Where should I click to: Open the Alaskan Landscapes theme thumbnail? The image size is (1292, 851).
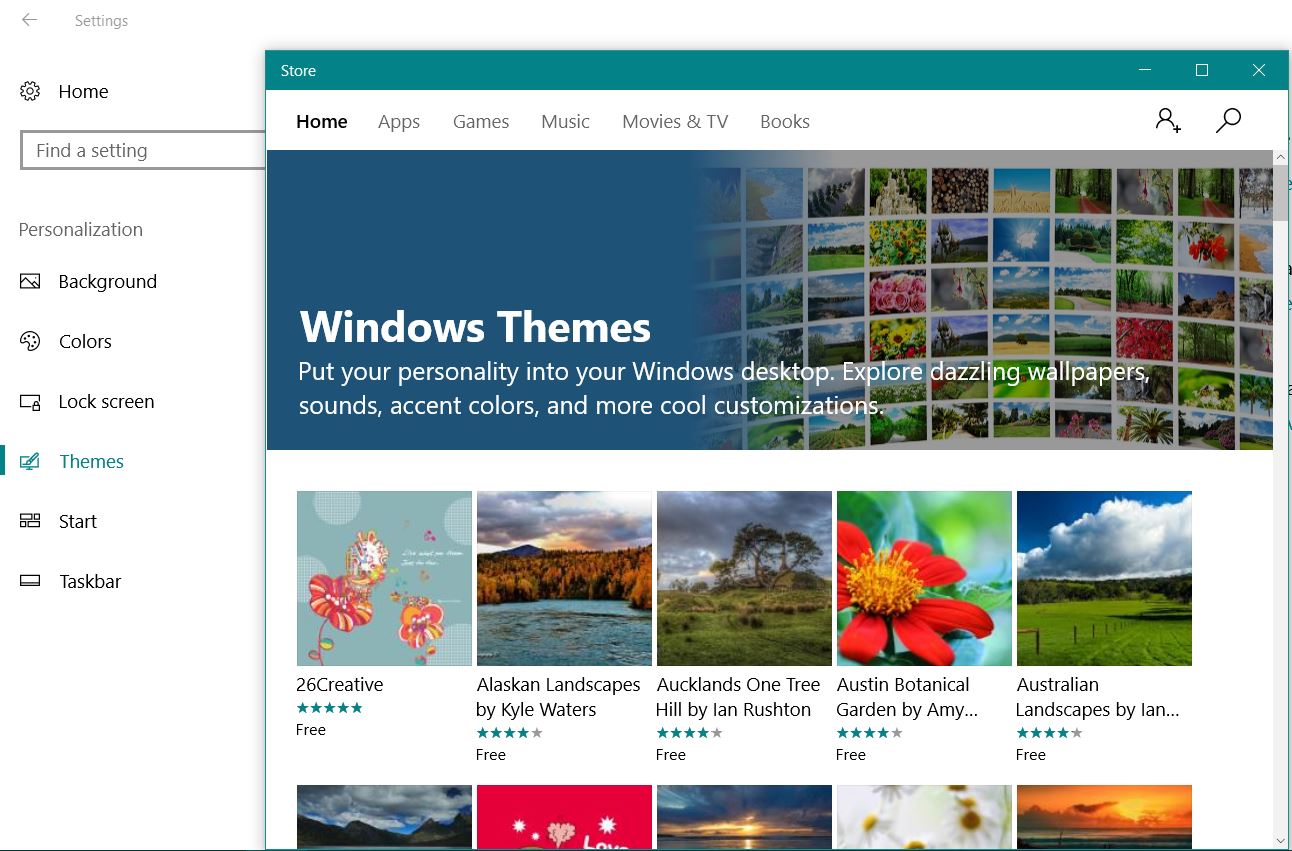[564, 578]
